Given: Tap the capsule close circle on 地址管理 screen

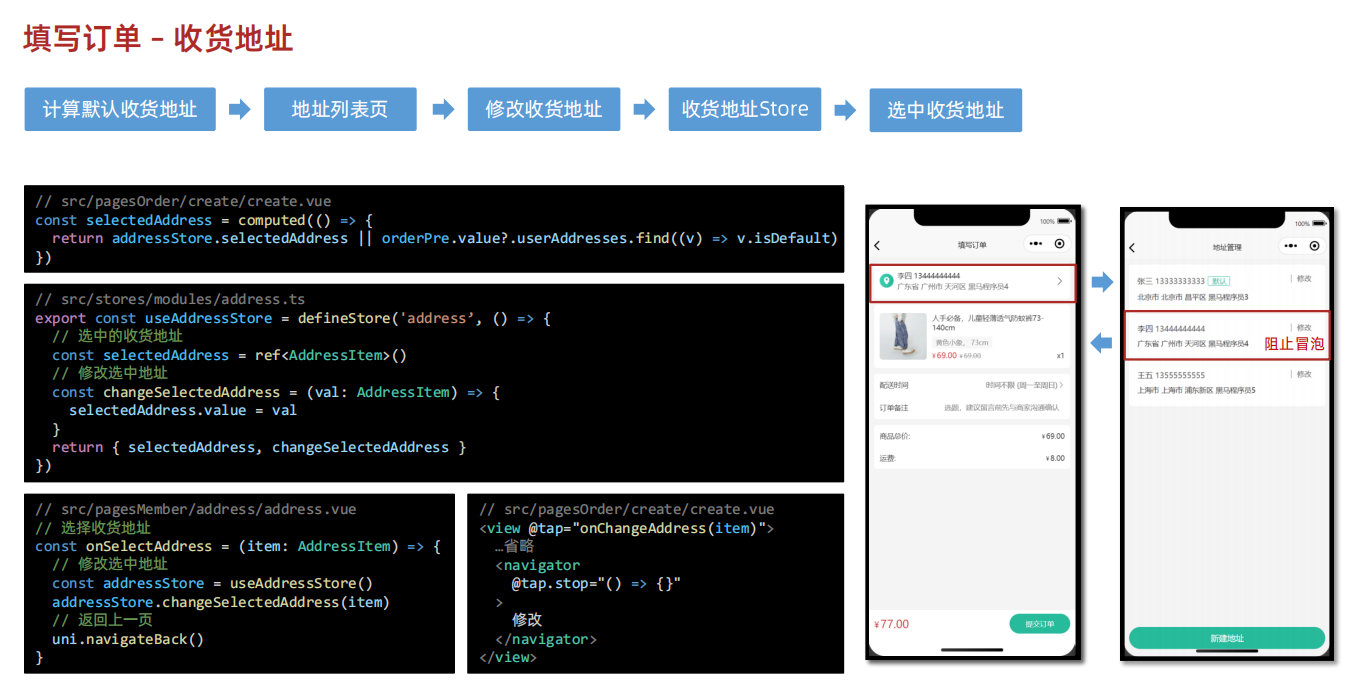Looking at the screenshot, I should [1314, 246].
